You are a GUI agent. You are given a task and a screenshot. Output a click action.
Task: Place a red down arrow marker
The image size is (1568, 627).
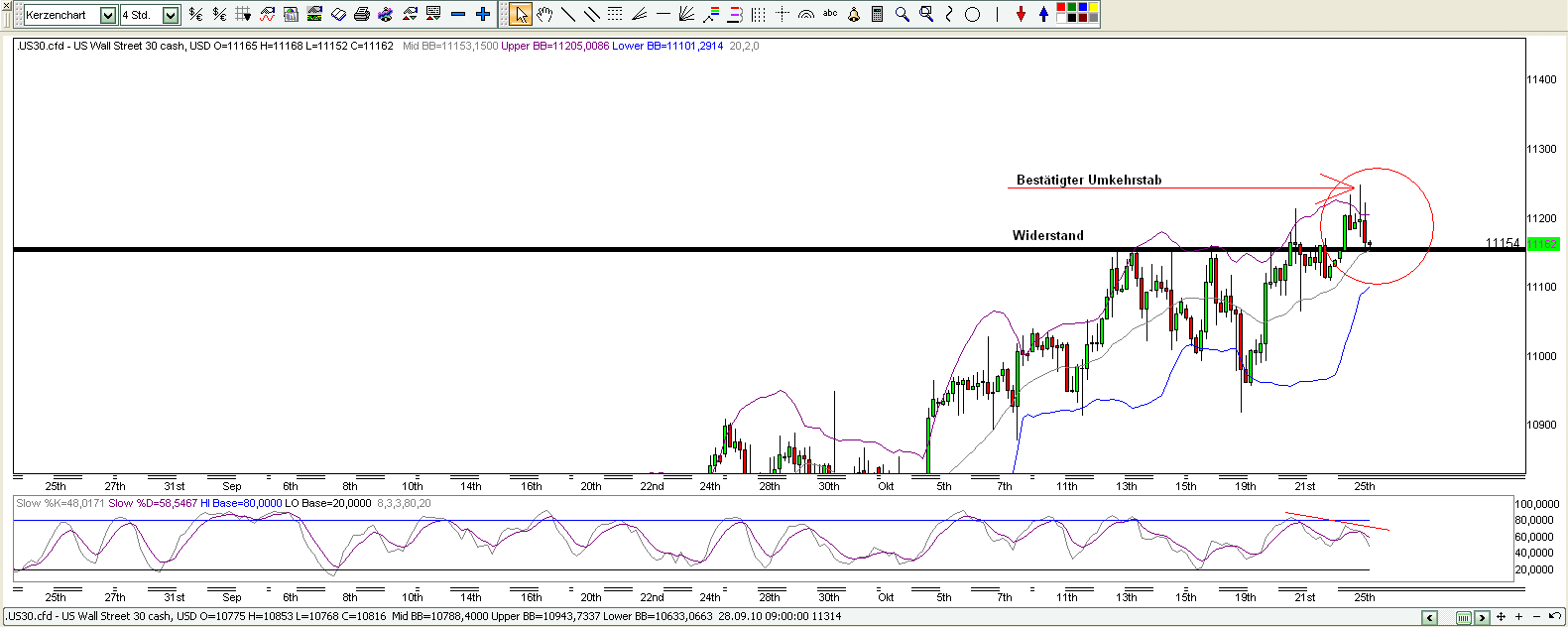click(1021, 14)
